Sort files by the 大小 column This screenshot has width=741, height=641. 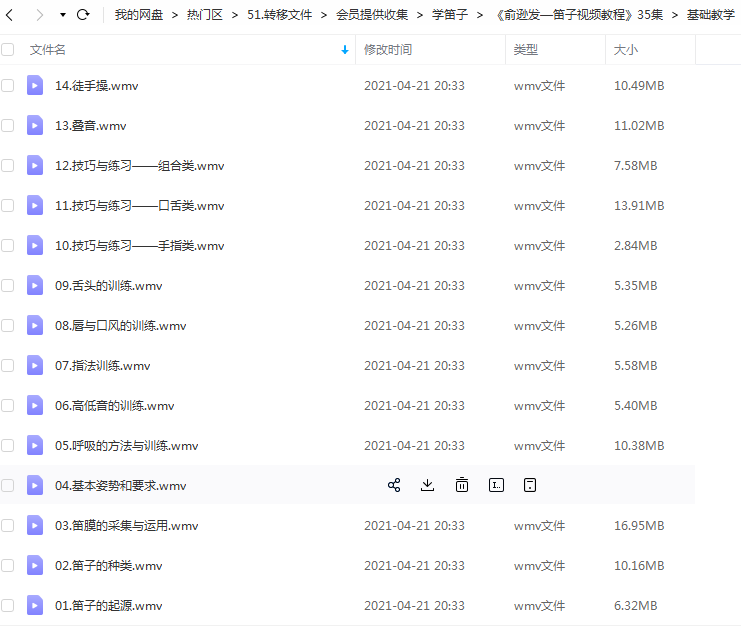(x=625, y=49)
